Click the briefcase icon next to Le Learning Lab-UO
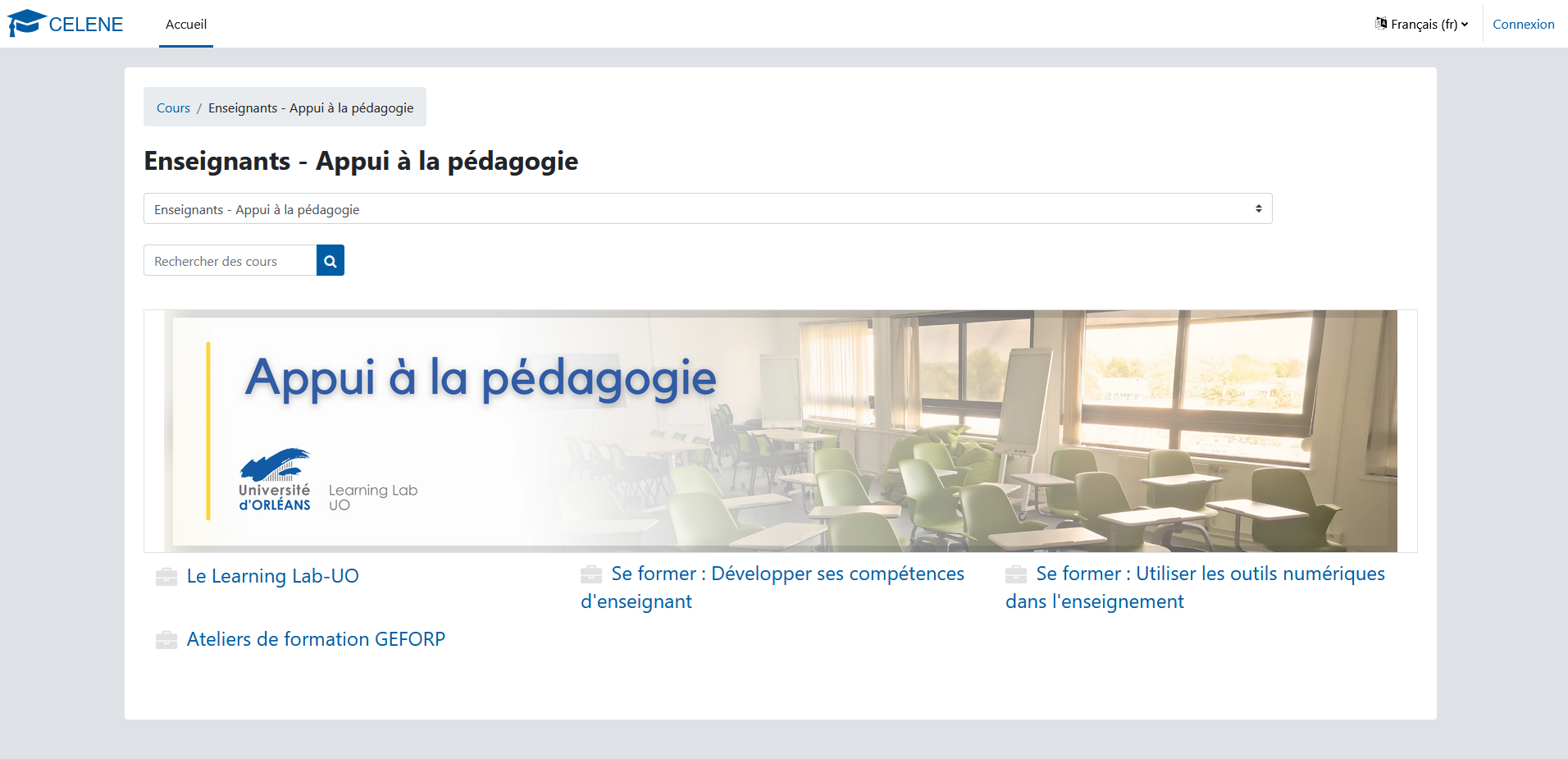Image resolution: width=1568 pixels, height=759 pixels. (x=166, y=577)
